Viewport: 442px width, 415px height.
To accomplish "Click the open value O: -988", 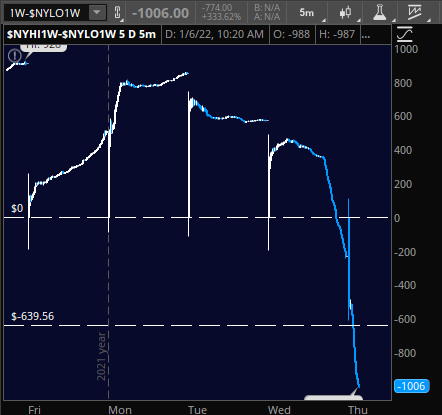I will [x=292, y=34].
